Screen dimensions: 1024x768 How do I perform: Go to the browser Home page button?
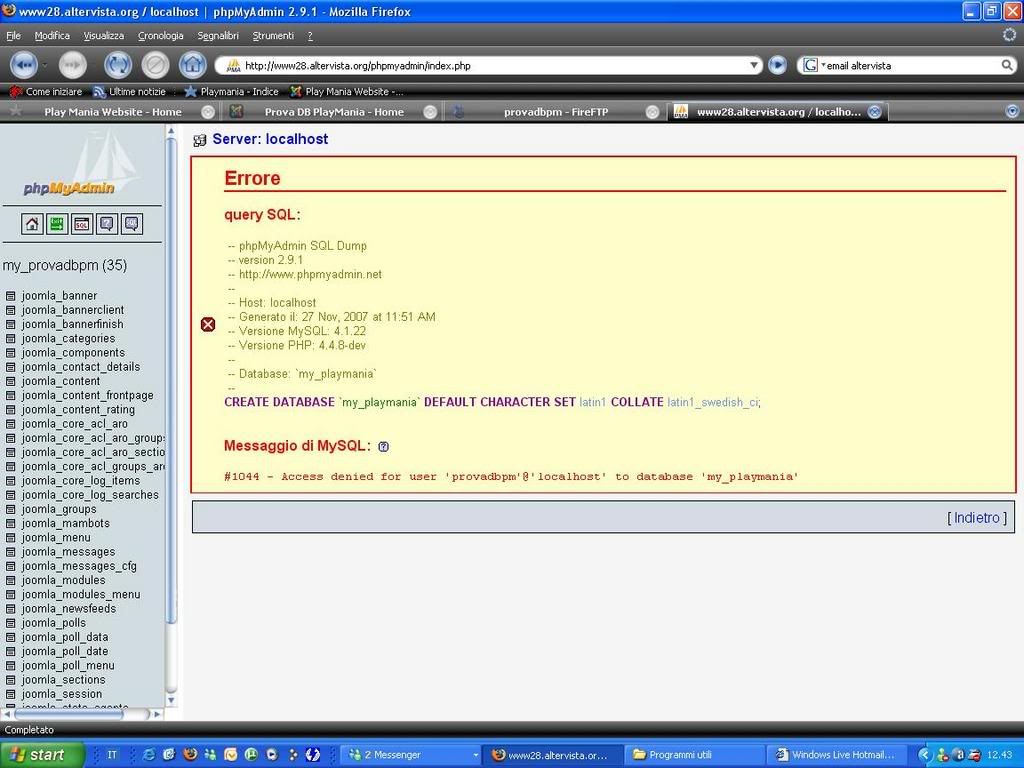(192, 65)
